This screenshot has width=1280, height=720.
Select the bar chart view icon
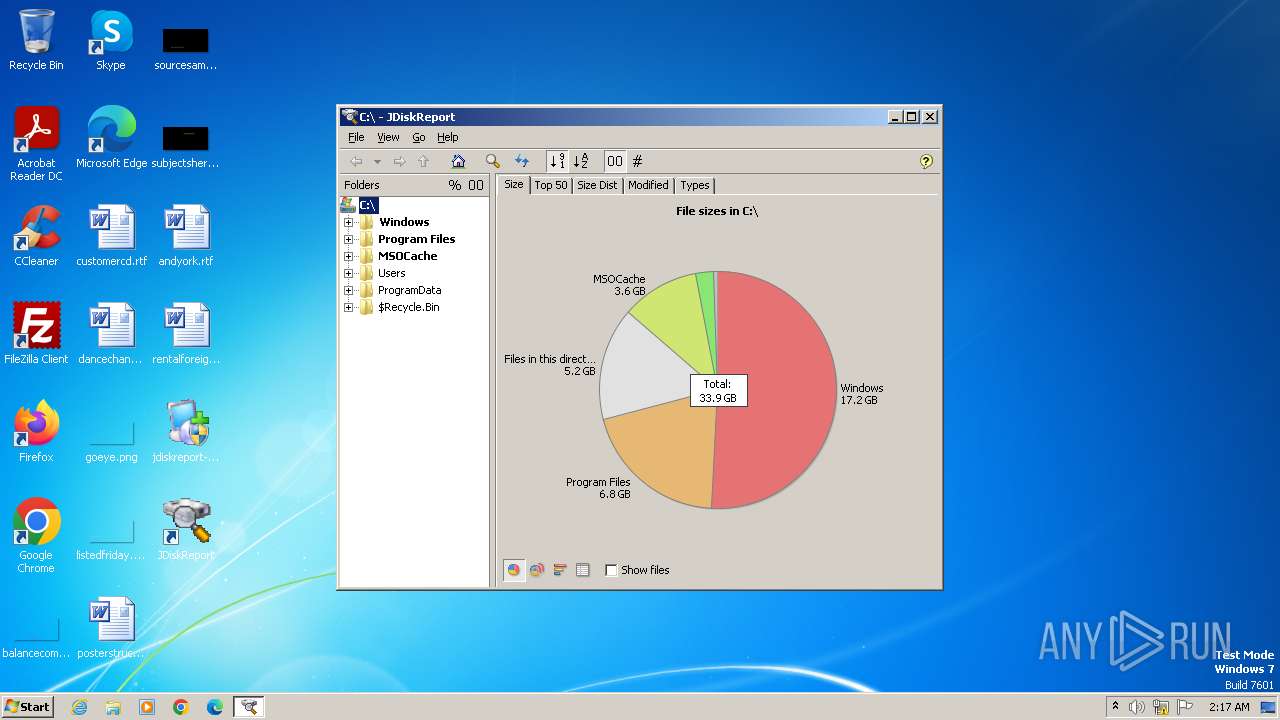coord(560,570)
